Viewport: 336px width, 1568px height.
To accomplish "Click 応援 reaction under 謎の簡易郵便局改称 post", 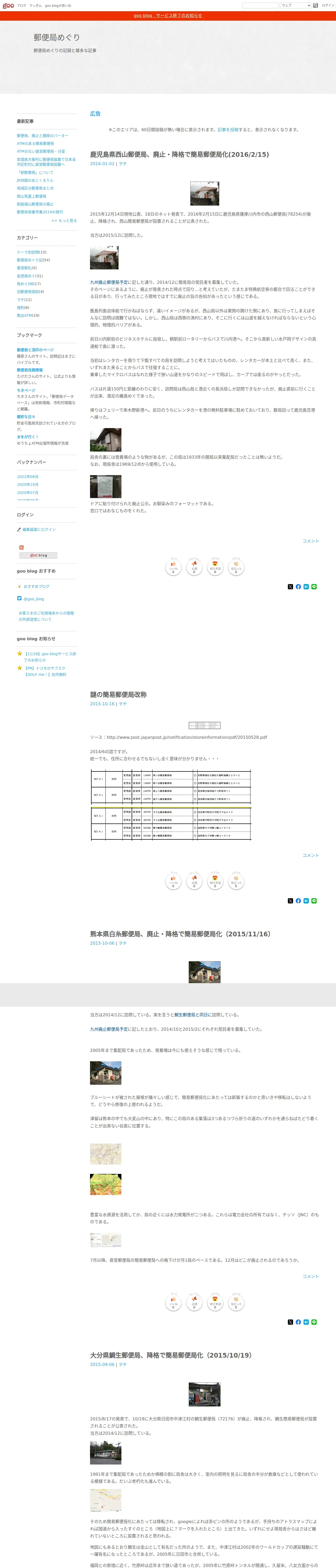I will point(194,881).
